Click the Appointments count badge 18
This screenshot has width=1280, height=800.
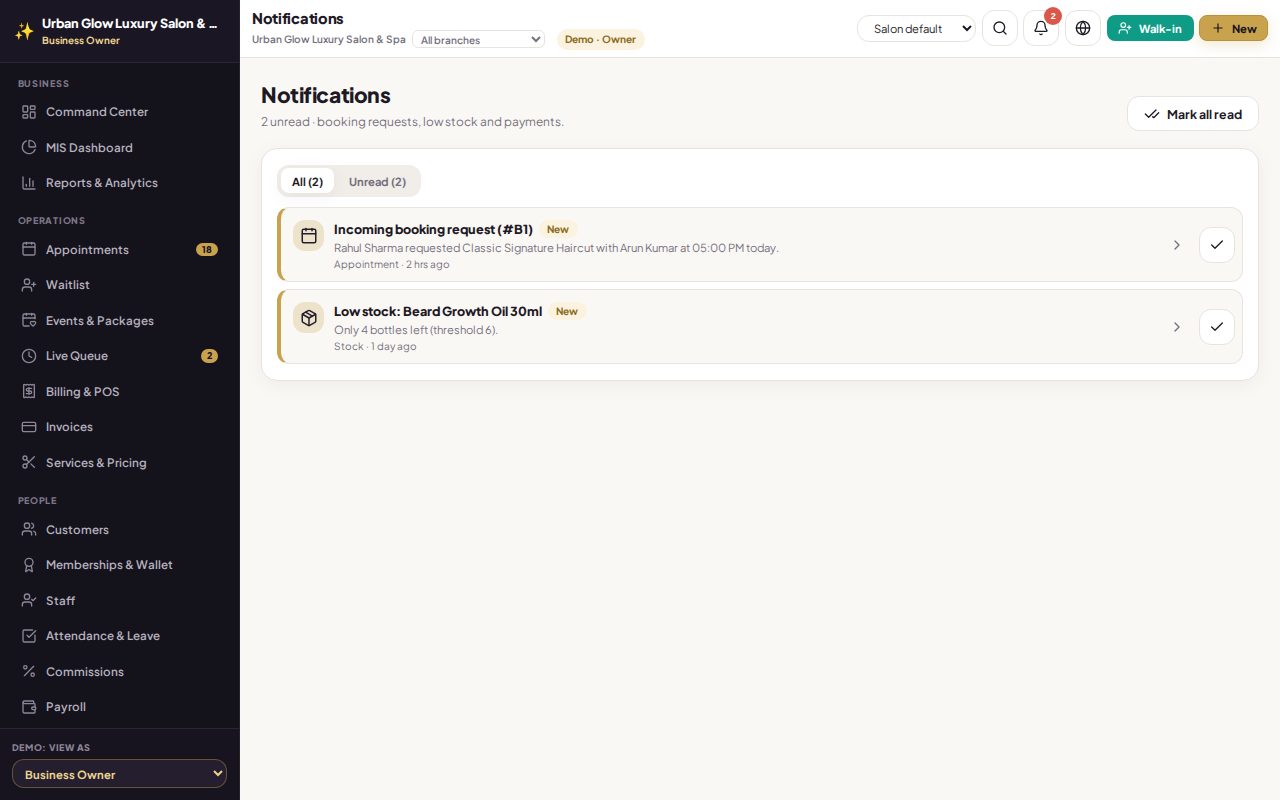coord(207,249)
